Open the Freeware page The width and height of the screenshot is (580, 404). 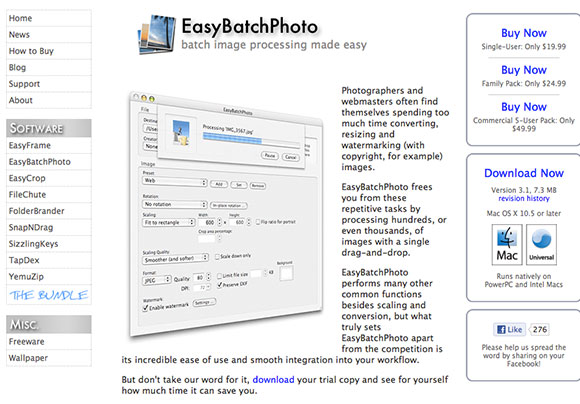tap(48, 341)
